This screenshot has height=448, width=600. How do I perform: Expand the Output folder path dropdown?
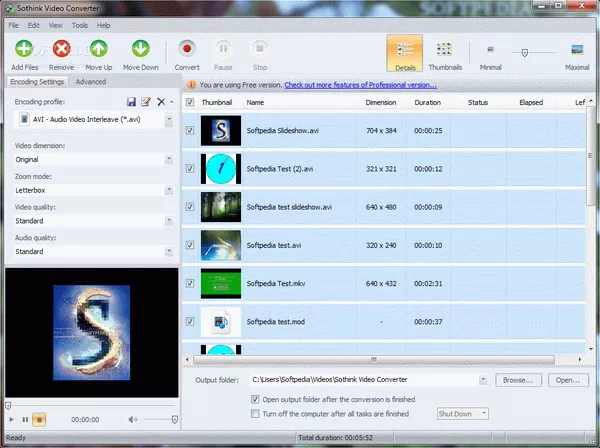(x=483, y=380)
